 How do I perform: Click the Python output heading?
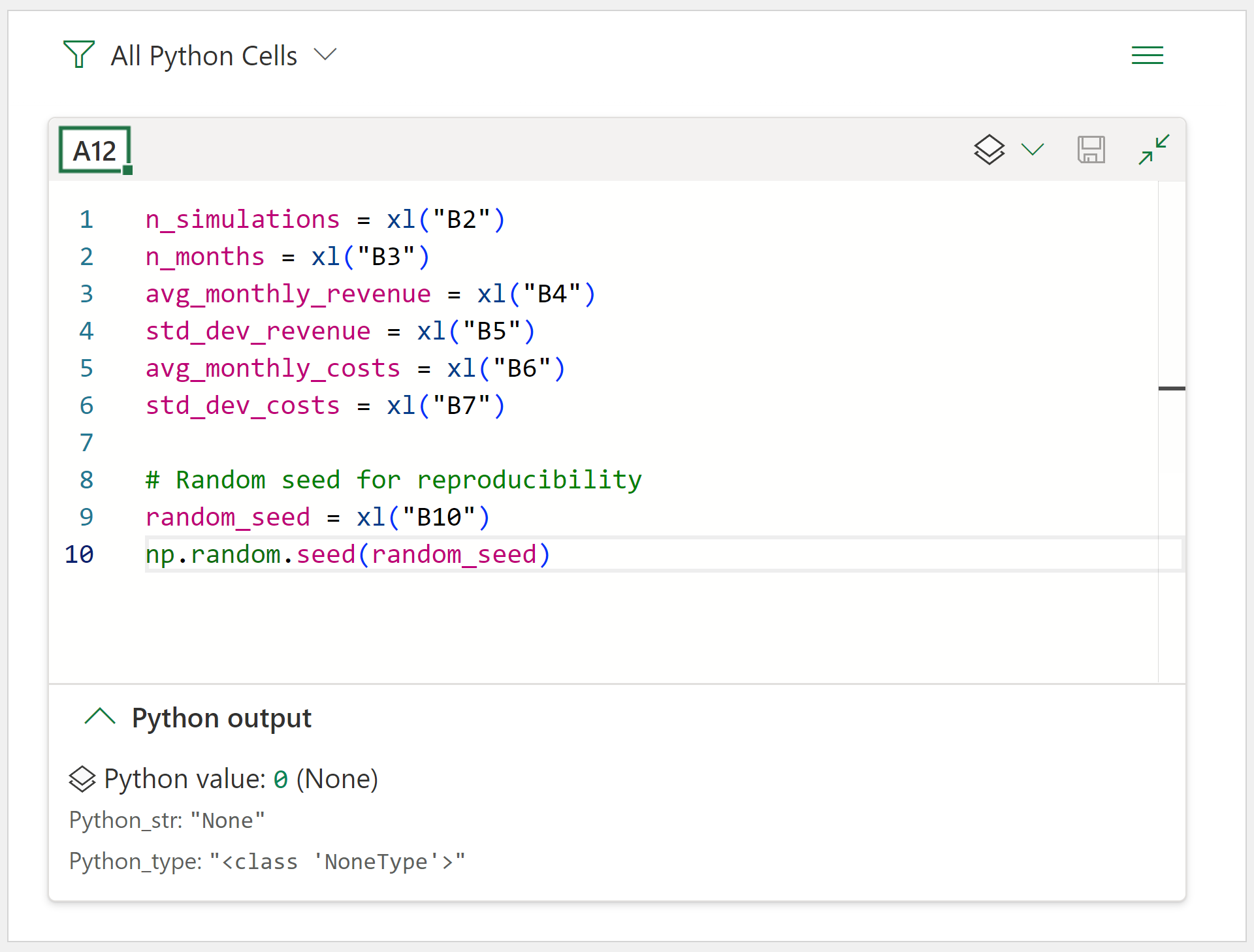click(221, 718)
